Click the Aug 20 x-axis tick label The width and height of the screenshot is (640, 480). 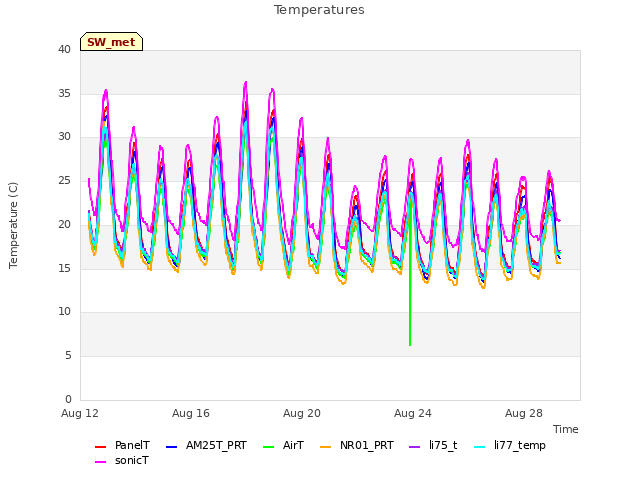click(x=302, y=413)
